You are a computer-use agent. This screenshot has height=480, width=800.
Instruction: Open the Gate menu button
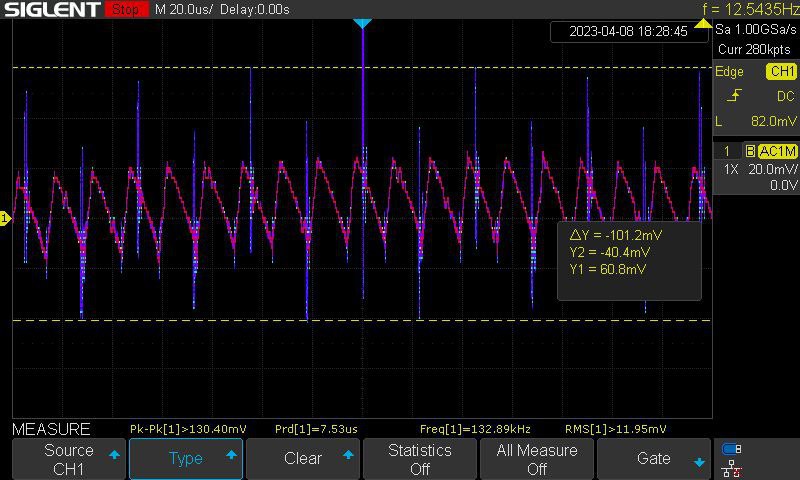point(654,459)
